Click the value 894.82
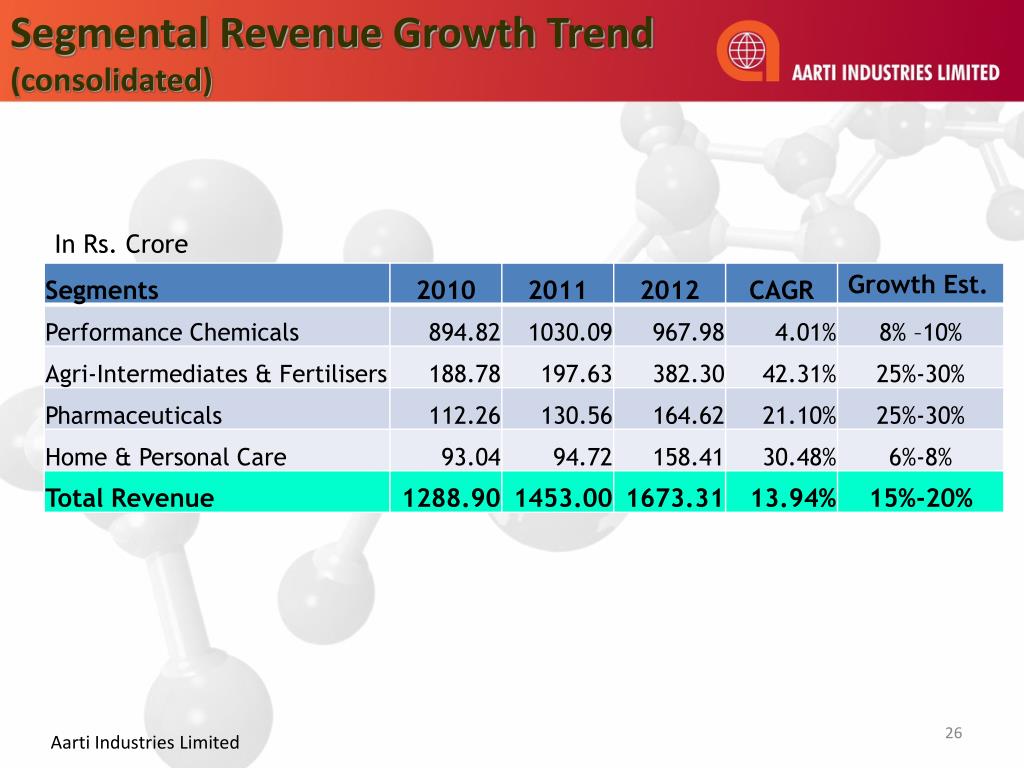Viewport: 1024px width, 768px height. click(464, 332)
